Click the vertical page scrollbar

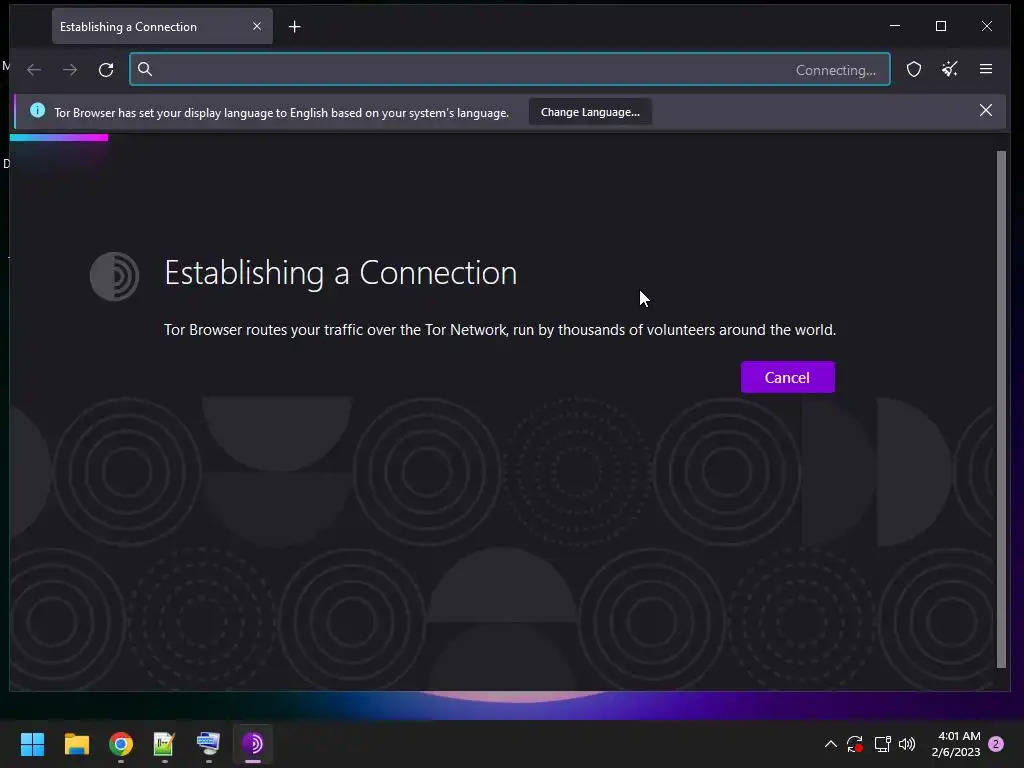(1001, 409)
